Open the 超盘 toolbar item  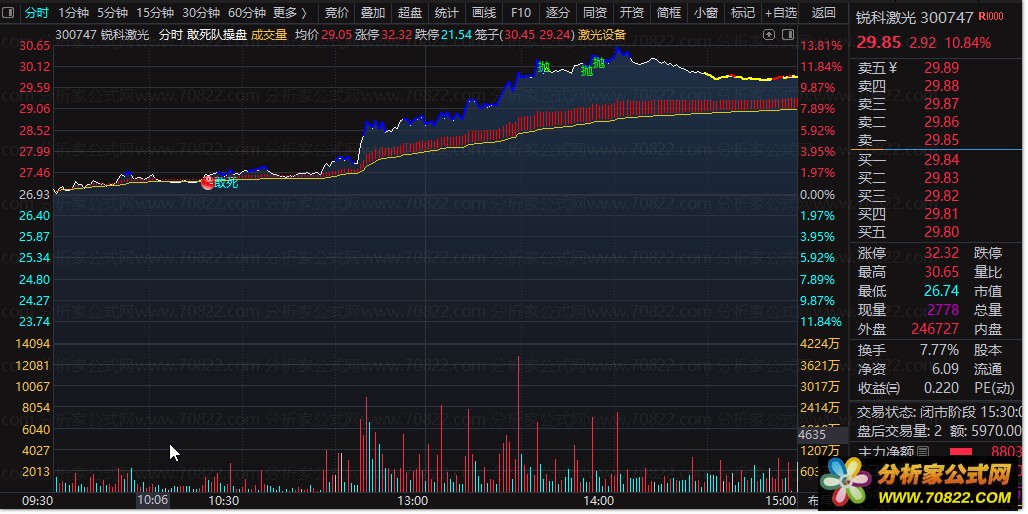[x=410, y=12]
